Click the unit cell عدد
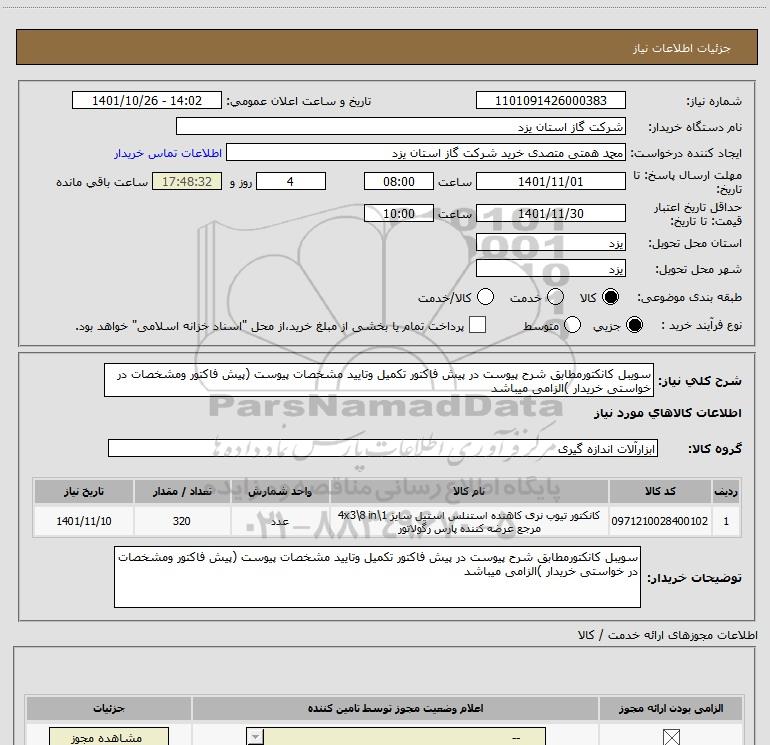 coord(280,521)
